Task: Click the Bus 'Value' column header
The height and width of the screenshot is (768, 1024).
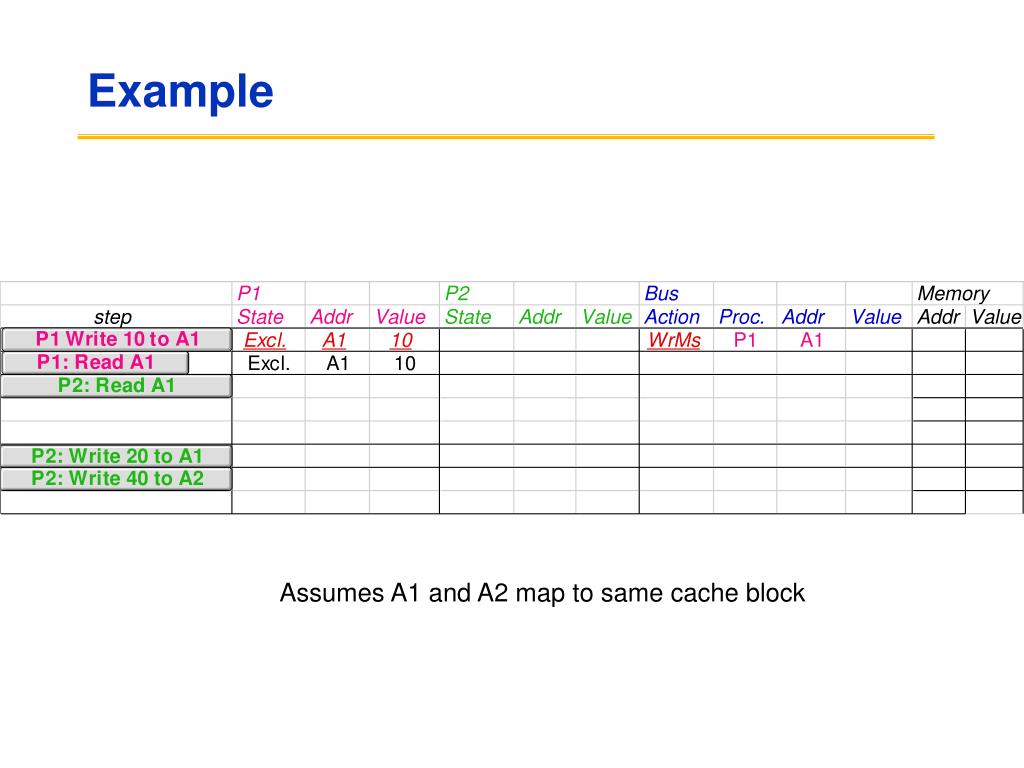Action: 876,317
